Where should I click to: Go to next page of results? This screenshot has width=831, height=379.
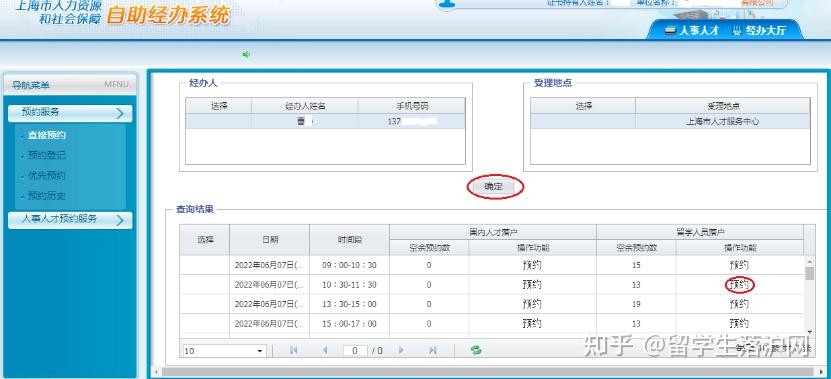[401, 350]
